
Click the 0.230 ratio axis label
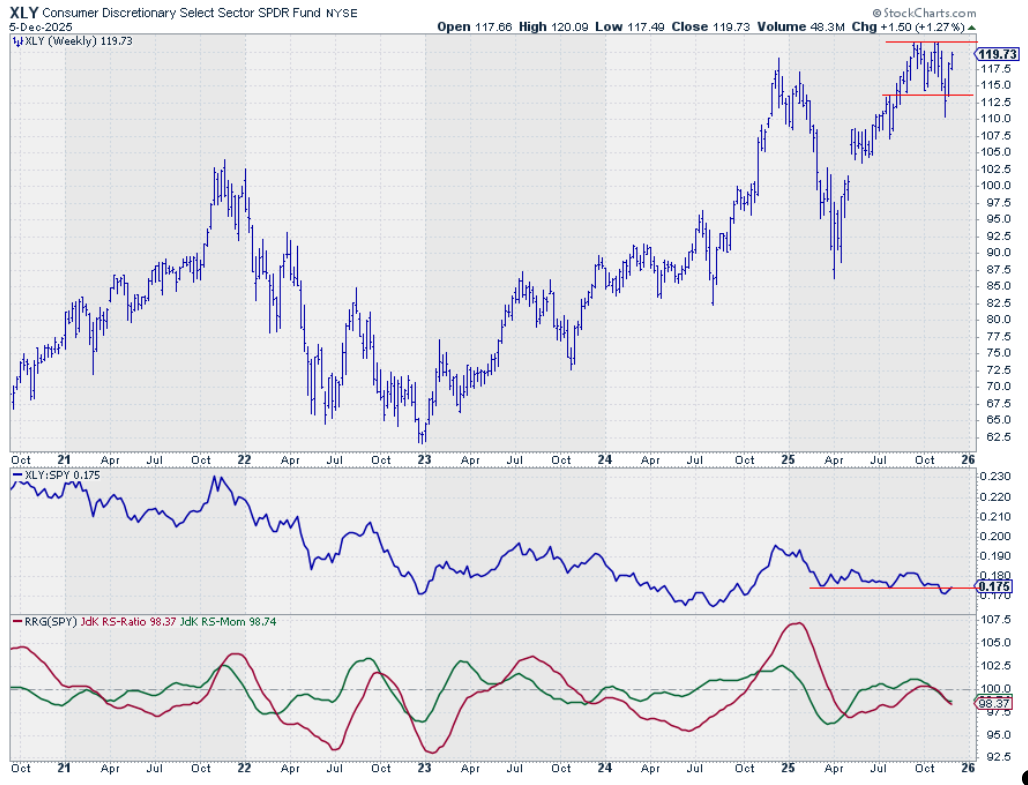click(995, 477)
